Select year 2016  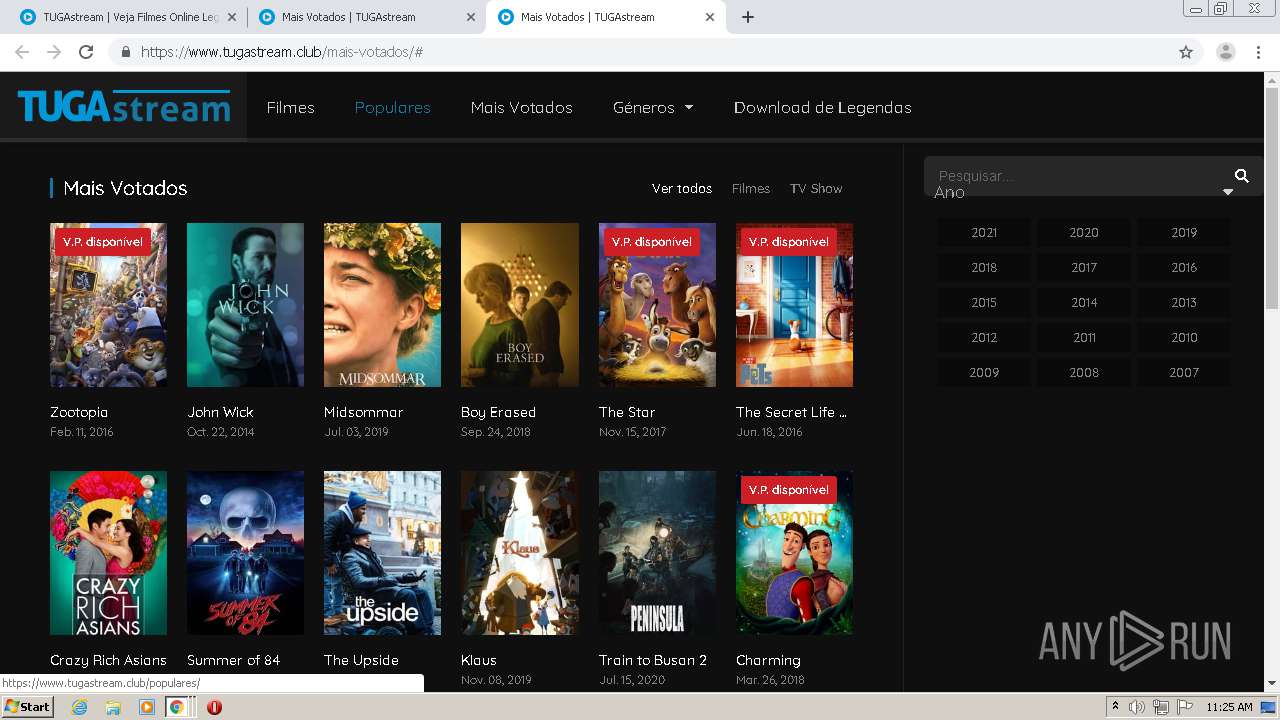(1184, 267)
